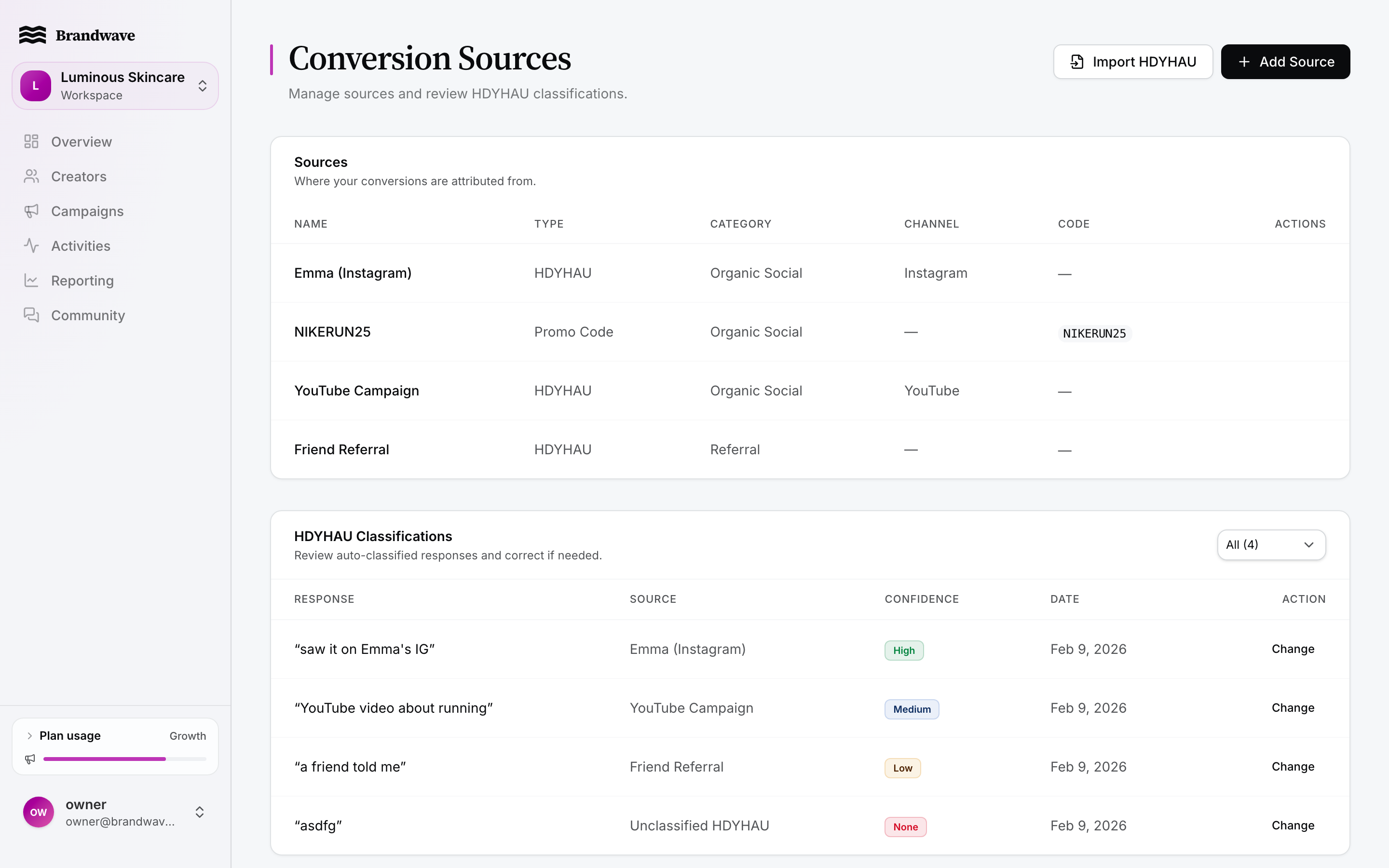Go to the Overview page

pyautogui.click(x=82, y=142)
